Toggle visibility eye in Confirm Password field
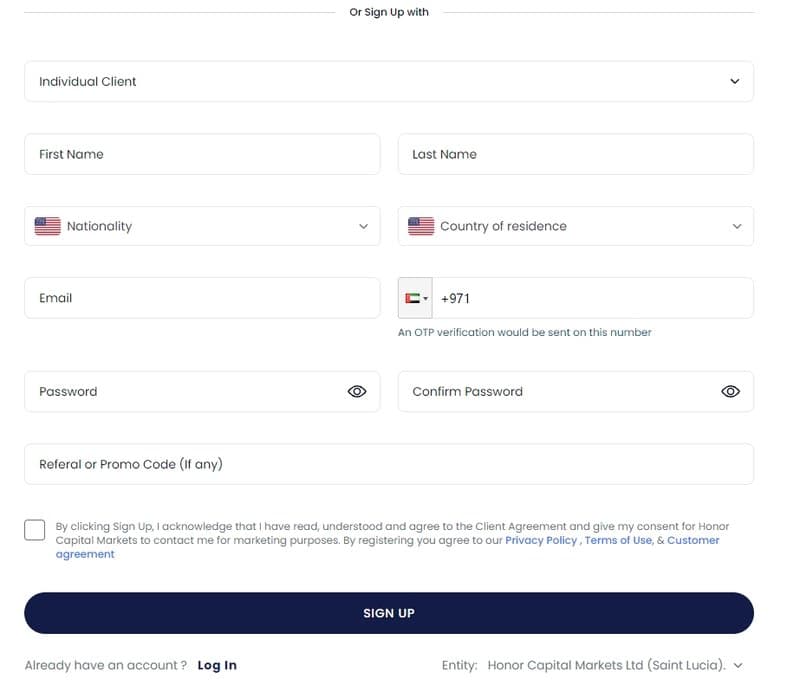The width and height of the screenshot is (800, 685). tap(731, 391)
